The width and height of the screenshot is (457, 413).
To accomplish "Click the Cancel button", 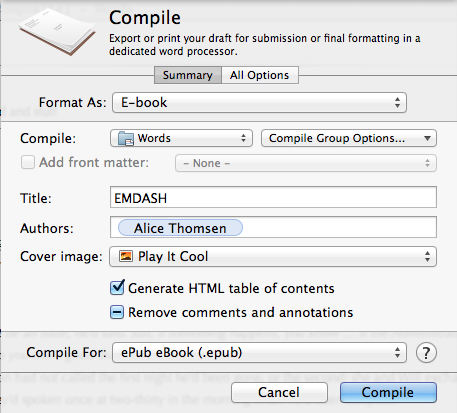I will (x=279, y=392).
